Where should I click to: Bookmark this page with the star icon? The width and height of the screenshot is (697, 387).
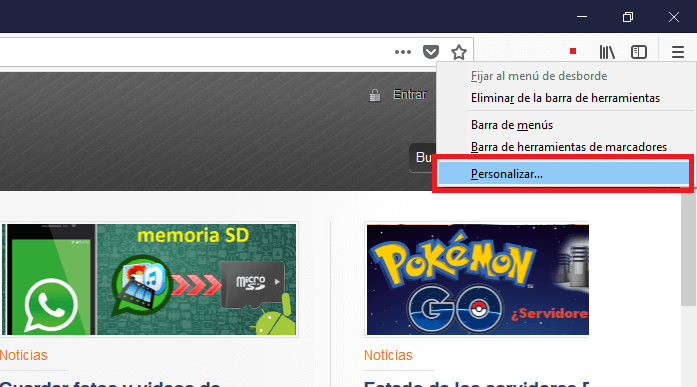[x=459, y=52]
